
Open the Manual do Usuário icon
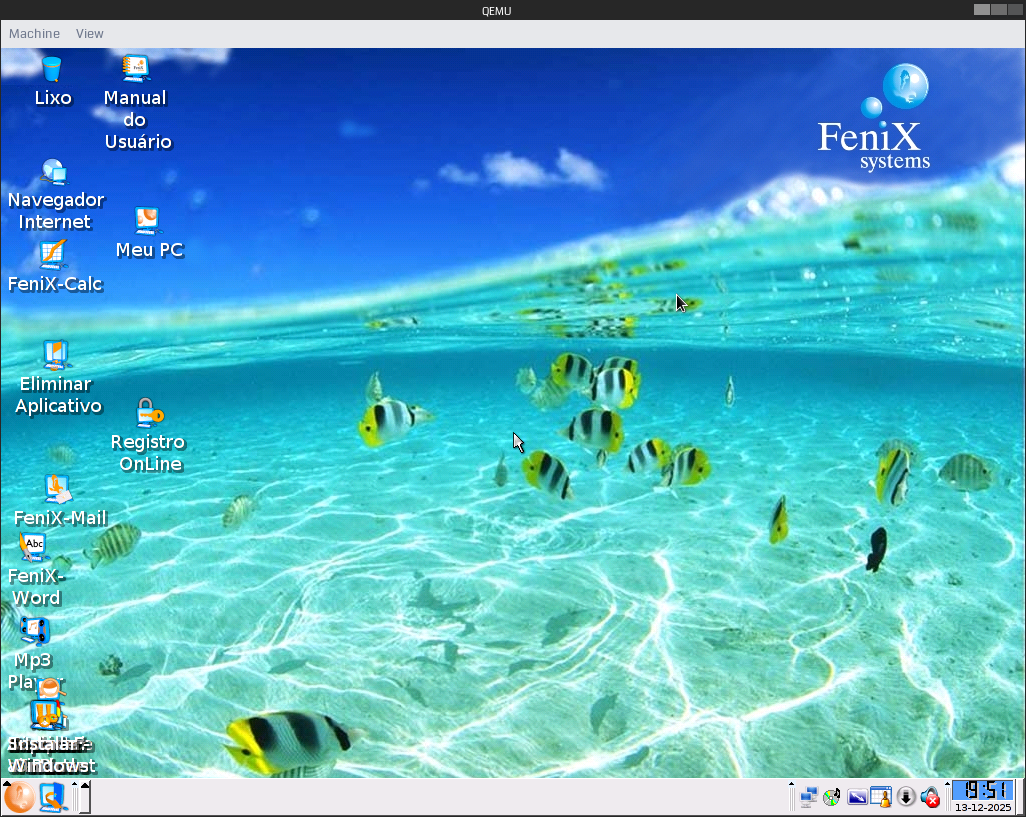click(x=136, y=68)
